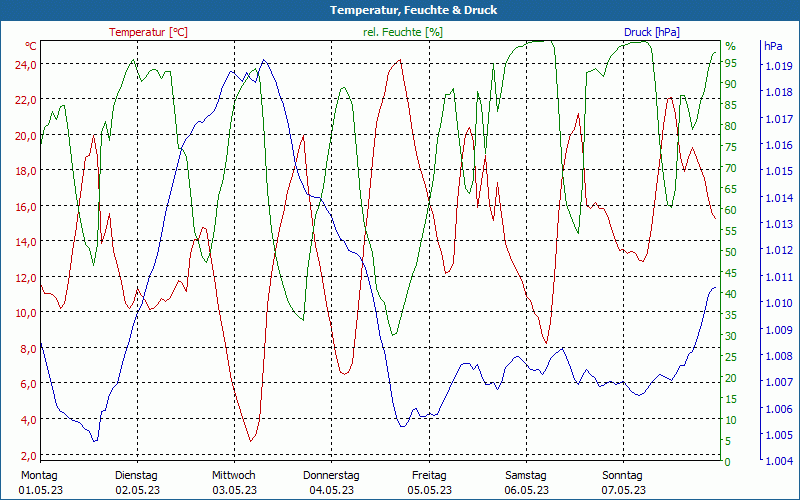The width and height of the screenshot is (800, 500).
Task: Click the 'Freitag' day label
Action: pos(429,475)
